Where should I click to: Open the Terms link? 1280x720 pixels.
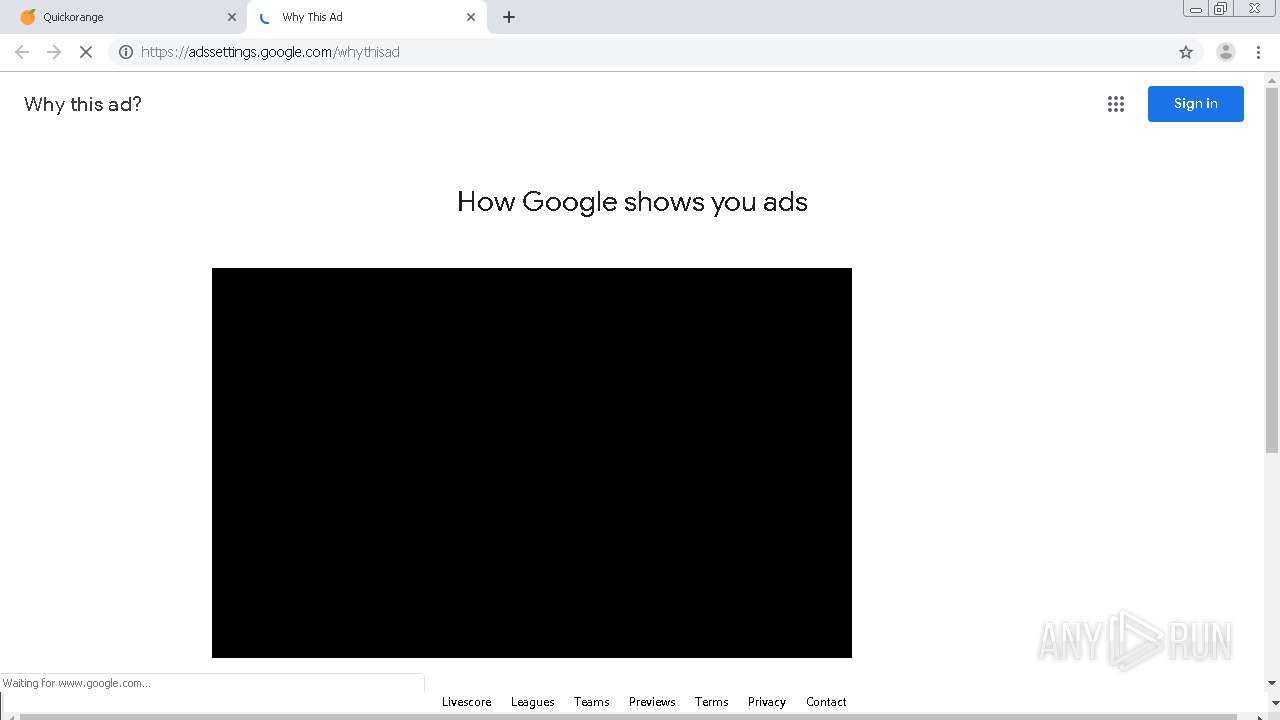pos(712,702)
